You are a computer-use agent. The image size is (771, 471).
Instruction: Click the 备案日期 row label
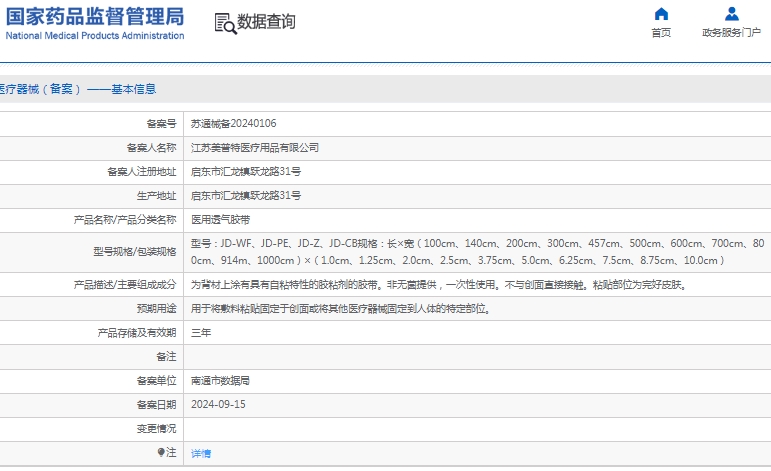coord(156,405)
